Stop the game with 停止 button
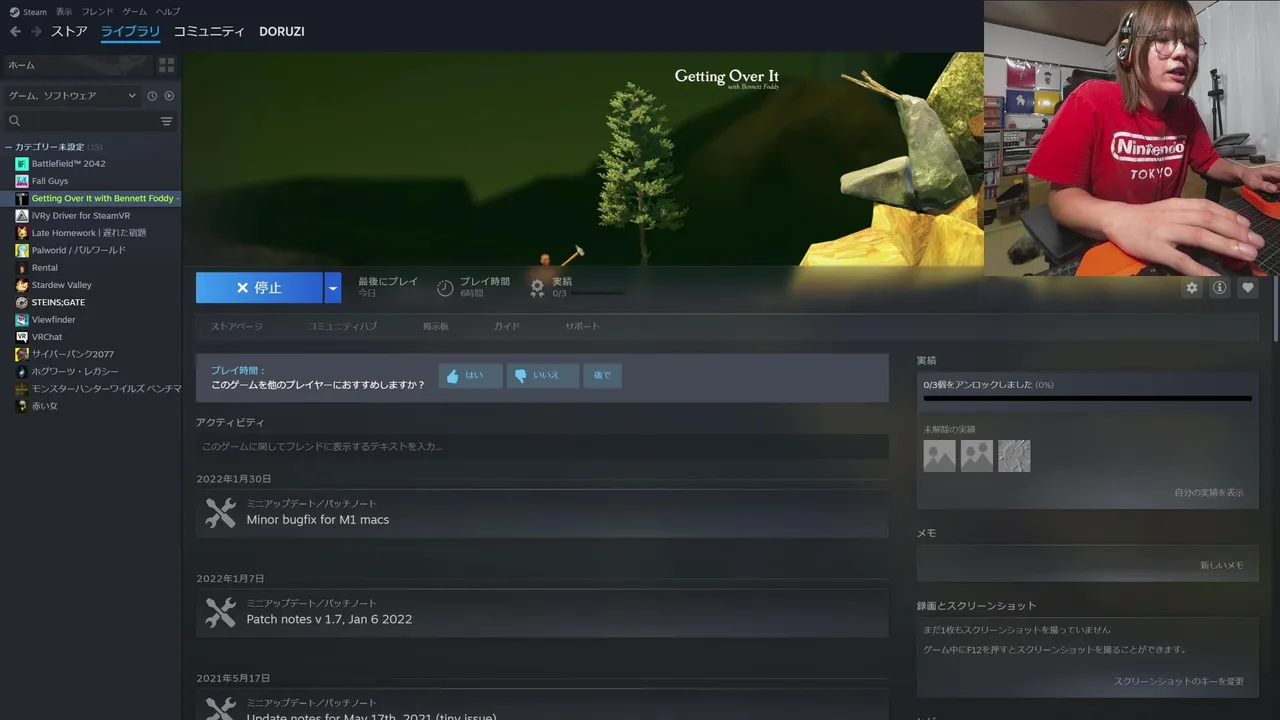The width and height of the screenshot is (1280, 720). [259, 288]
